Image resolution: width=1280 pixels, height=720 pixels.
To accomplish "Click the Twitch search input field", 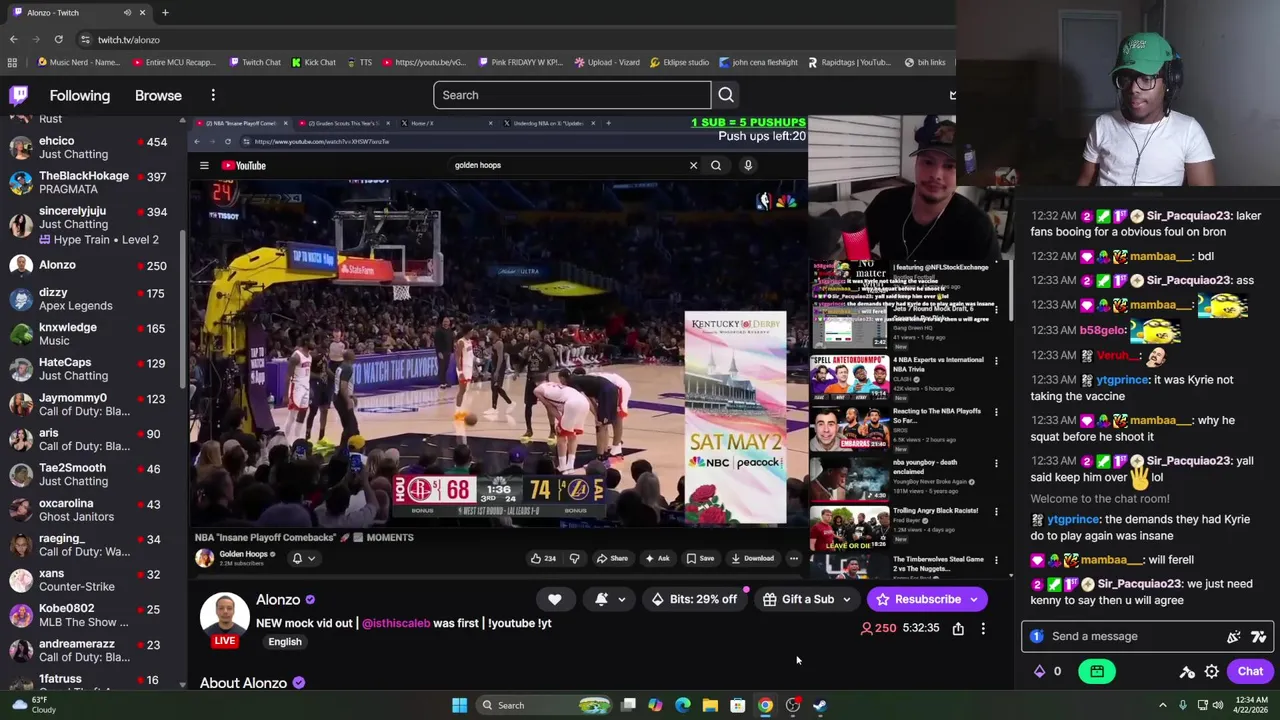I will (x=572, y=95).
